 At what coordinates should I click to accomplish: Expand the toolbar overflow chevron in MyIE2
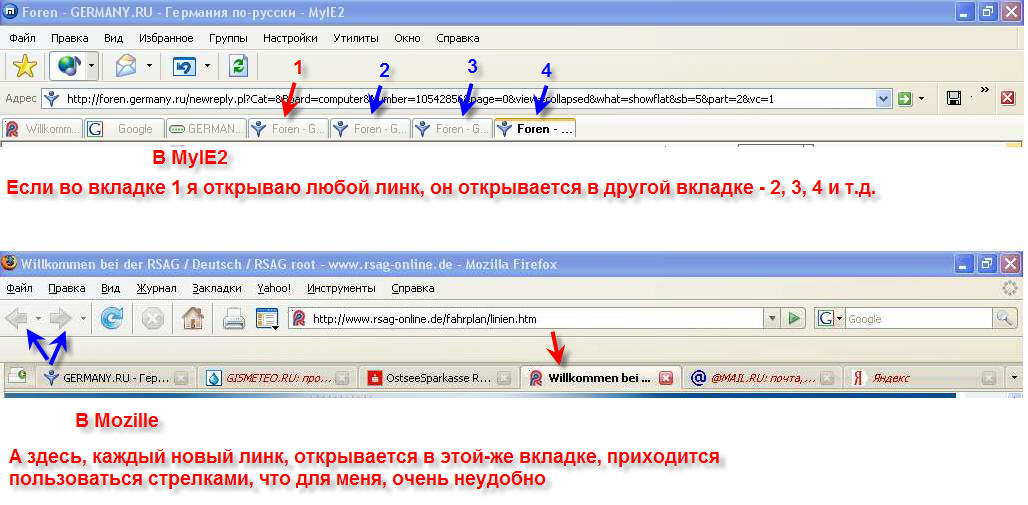click(x=984, y=89)
